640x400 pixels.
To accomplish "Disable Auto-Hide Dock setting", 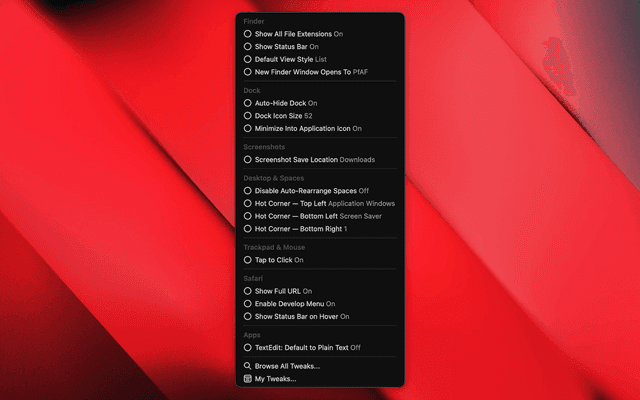I will (285, 103).
